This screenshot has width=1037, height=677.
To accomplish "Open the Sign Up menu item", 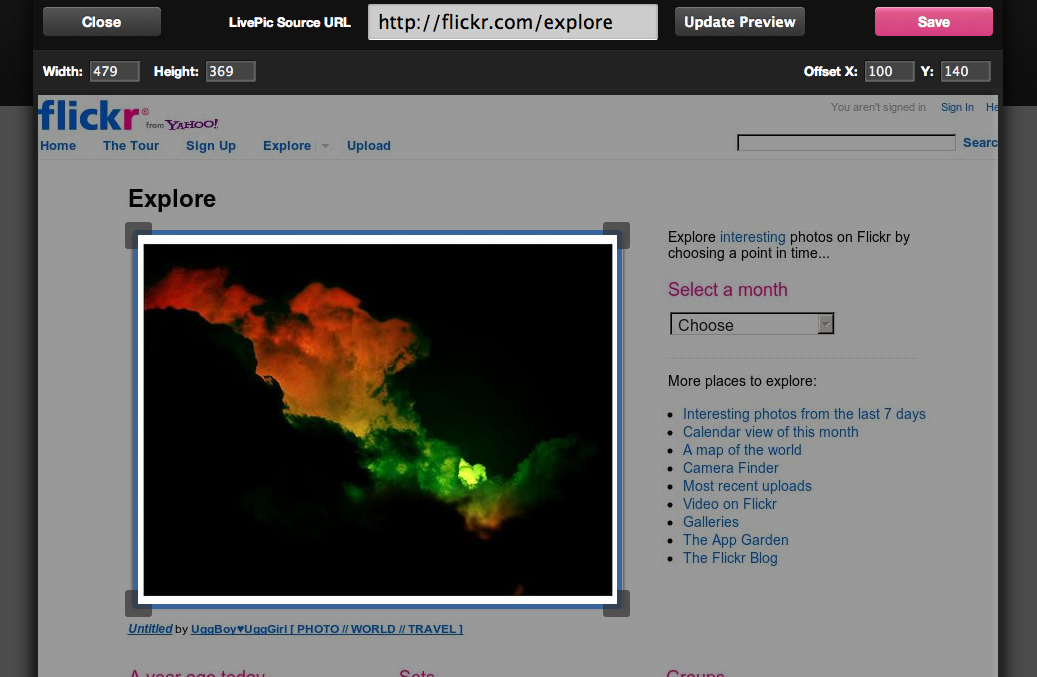I will 210,145.
